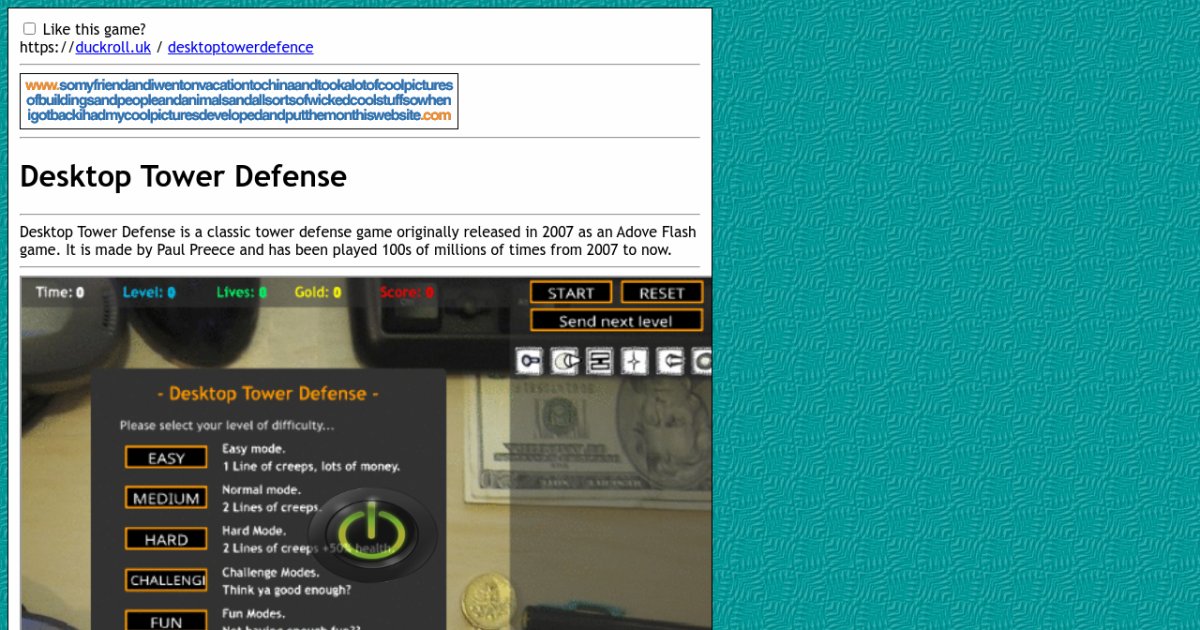The image size is (1200, 630).
Task: Select HARD difficulty mode
Action: 165,539
